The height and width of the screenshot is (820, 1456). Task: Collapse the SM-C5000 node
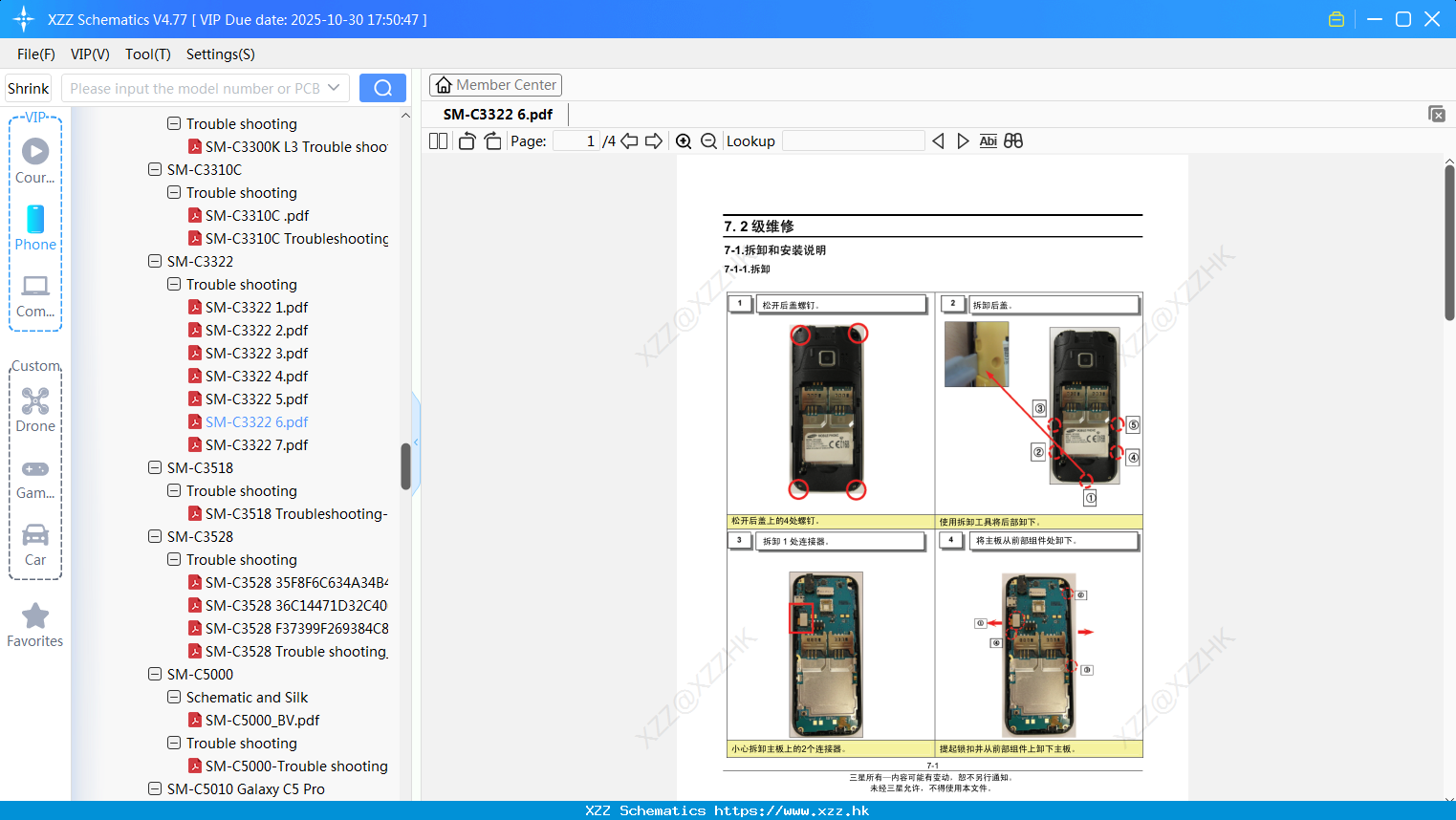pos(155,674)
